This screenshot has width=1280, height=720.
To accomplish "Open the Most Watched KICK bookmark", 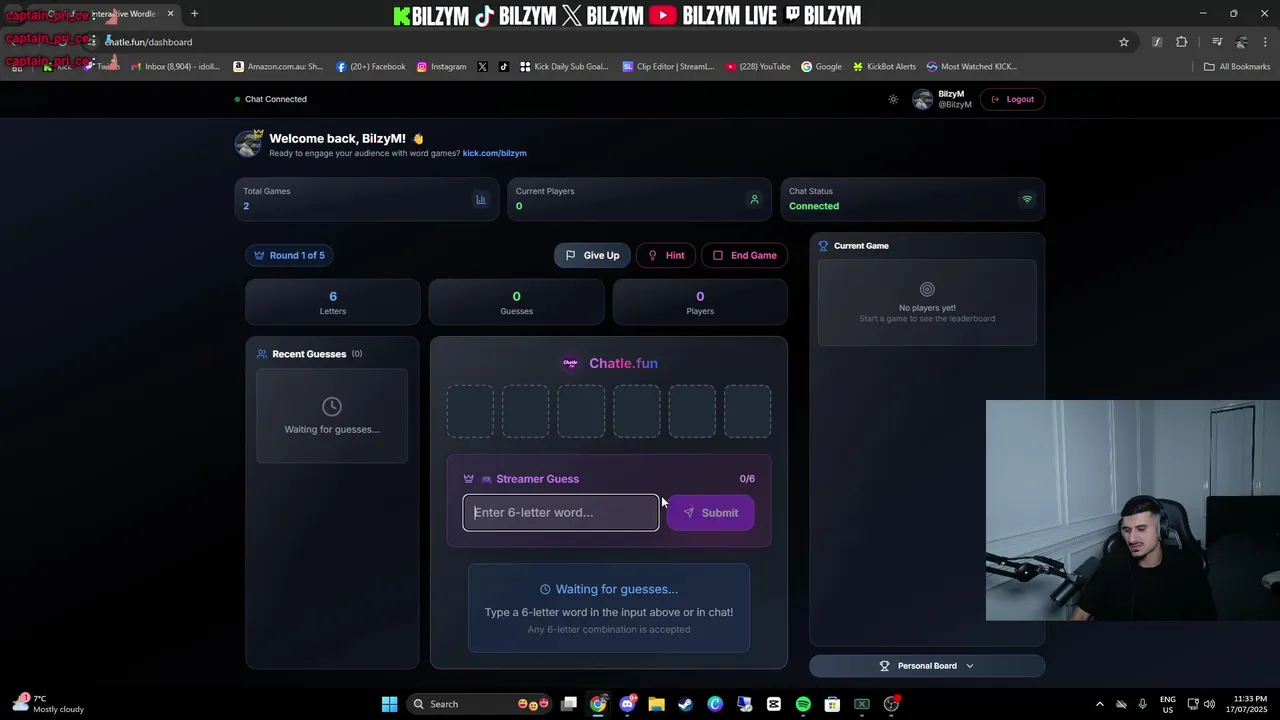I will 972,67.
